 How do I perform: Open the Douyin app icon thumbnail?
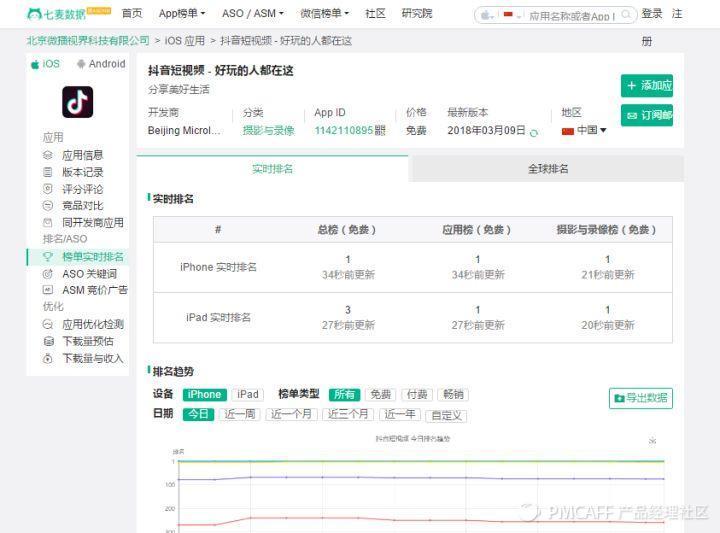point(78,102)
